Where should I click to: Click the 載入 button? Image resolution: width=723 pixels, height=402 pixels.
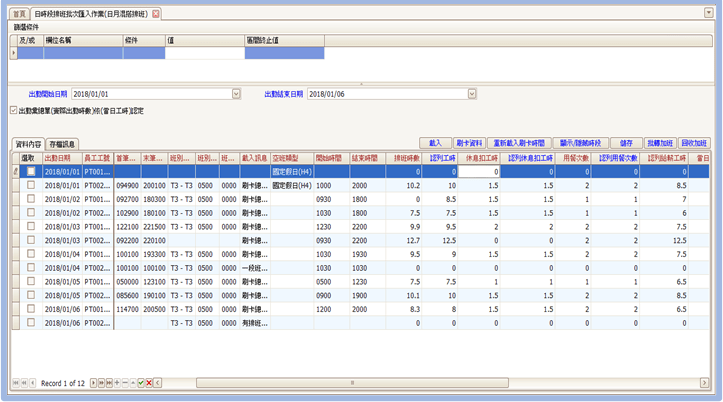pos(435,143)
